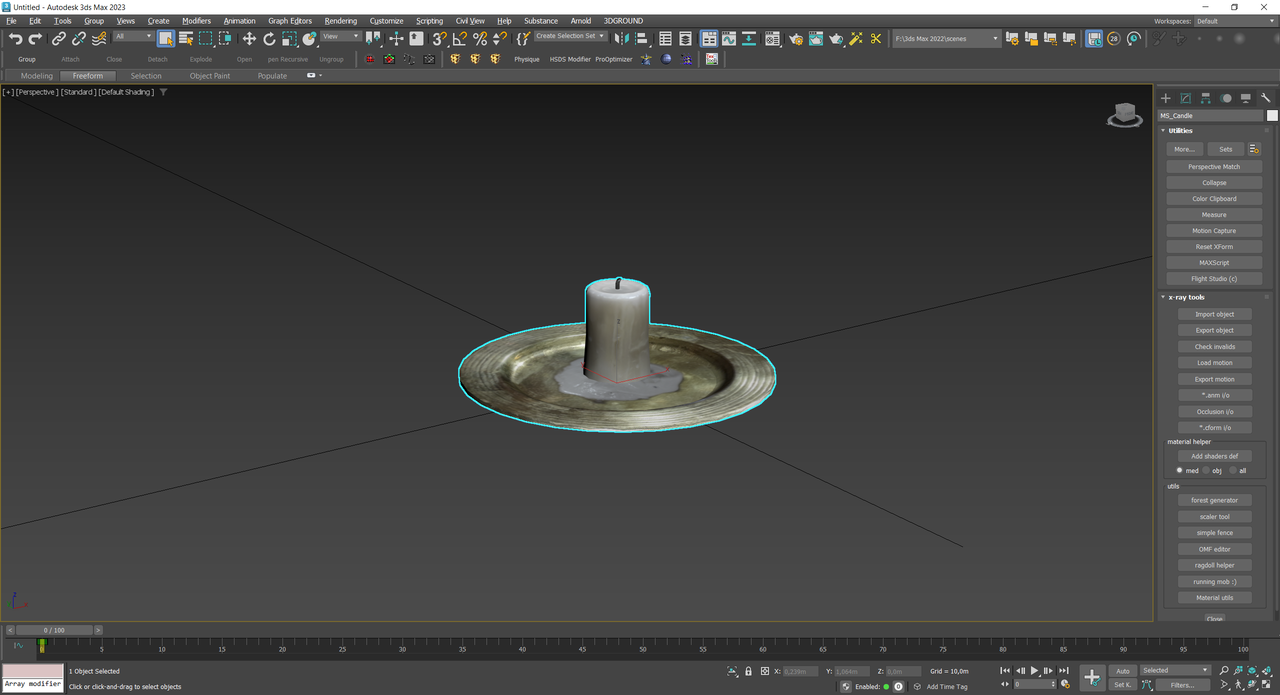Click the Undo arrow icon

point(15,39)
